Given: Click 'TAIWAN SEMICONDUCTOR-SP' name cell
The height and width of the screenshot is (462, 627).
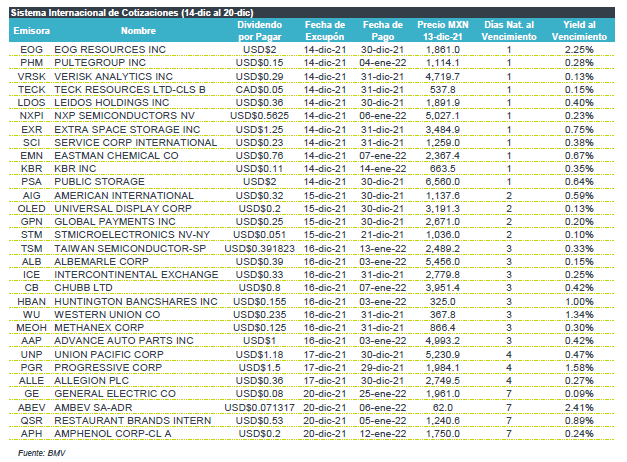Looking at the screenshot, I should (130, 249).
